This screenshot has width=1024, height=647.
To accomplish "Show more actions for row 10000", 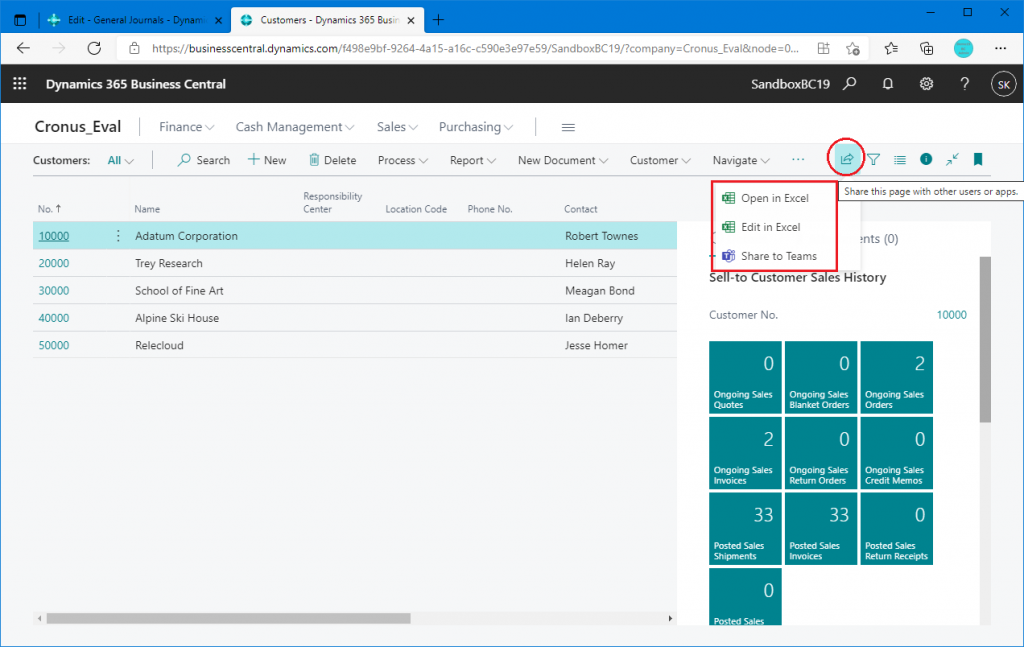I will coord(118,236).
